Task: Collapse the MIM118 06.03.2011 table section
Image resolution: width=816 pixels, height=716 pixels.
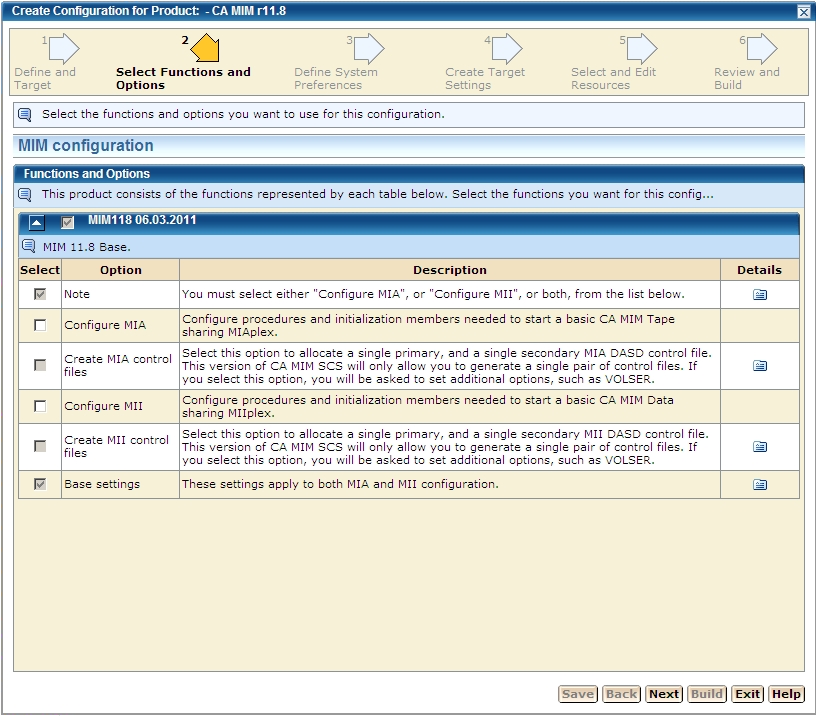Action: 36,222
